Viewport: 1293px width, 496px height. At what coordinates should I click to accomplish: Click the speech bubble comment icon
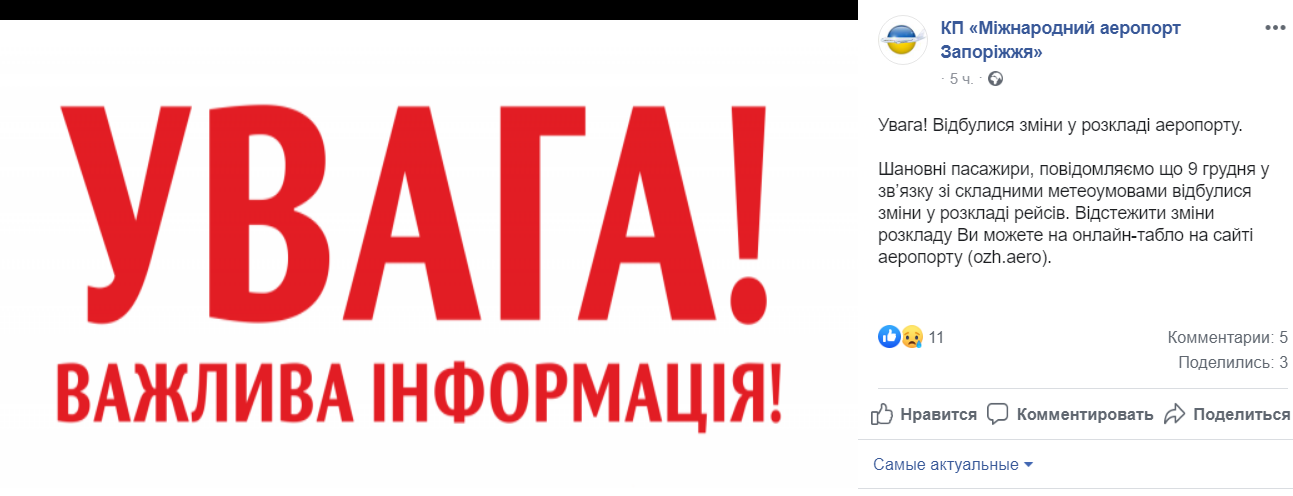tap(998, 414)
